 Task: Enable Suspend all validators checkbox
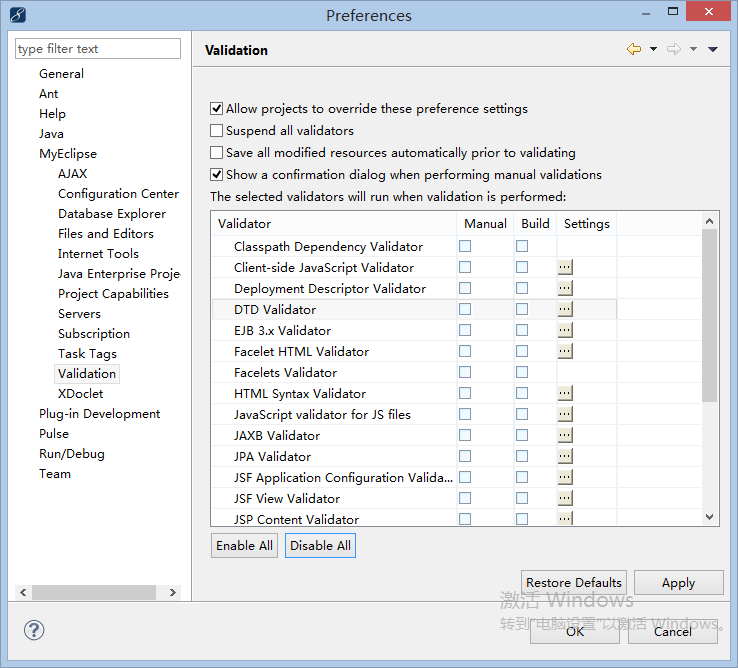point(216,130)
